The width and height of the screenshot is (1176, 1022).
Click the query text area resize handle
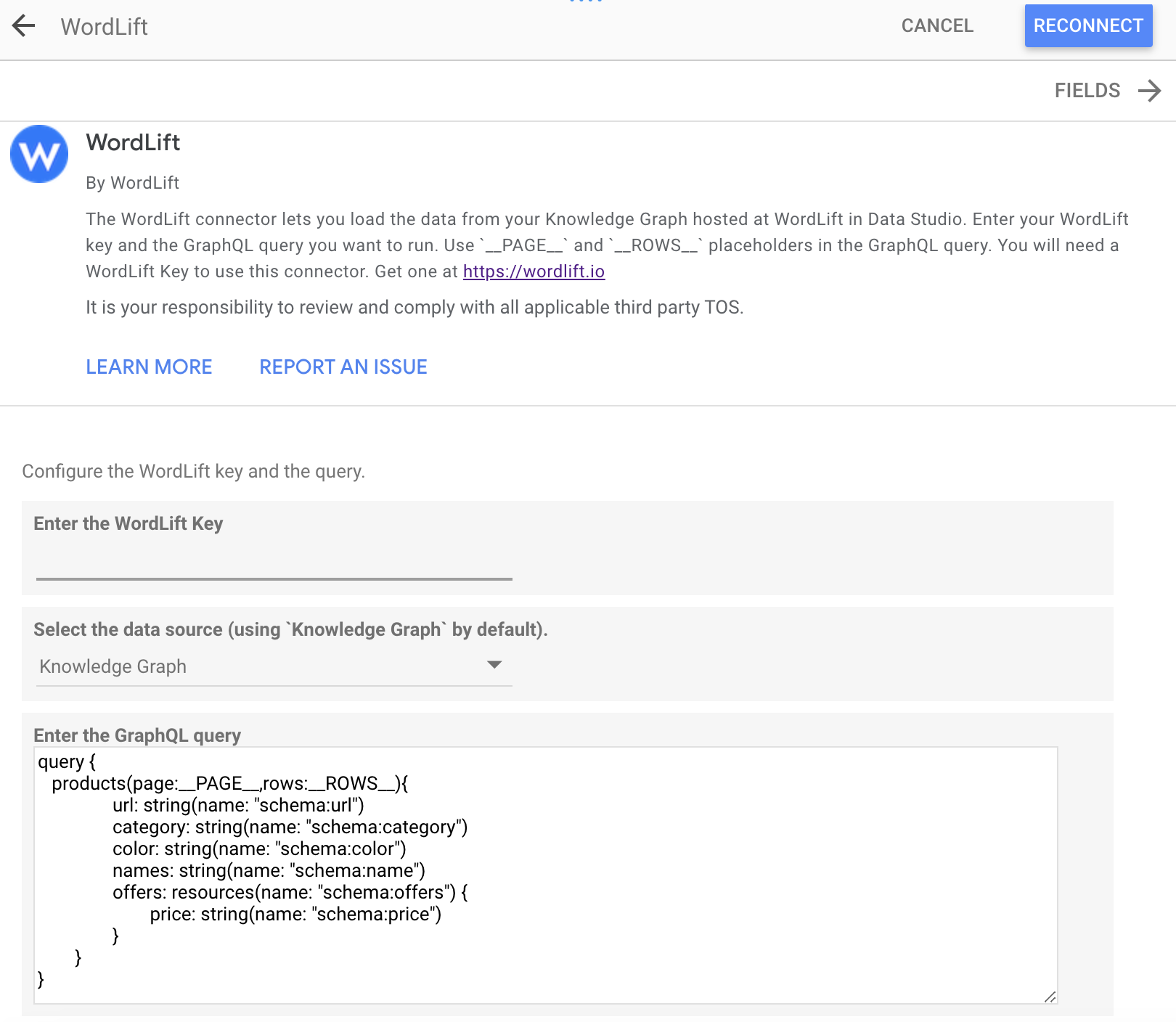[x=1050, y=997]
